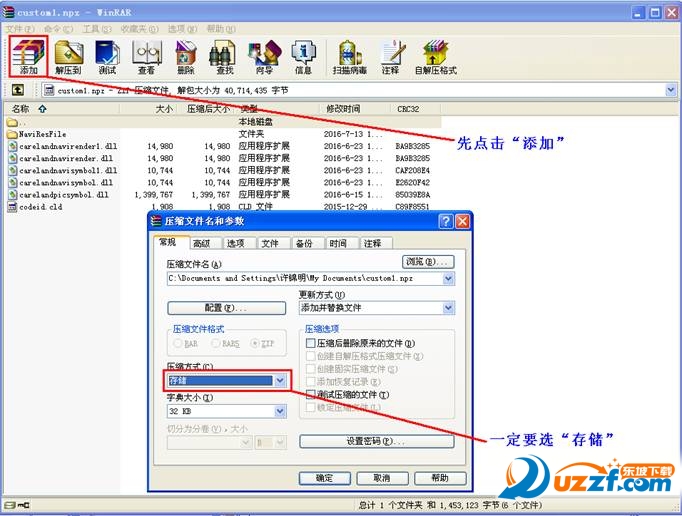Click the 测试 (Test) toolbar icon
This screenshot has width=682, height=516.
coord(107,57)
